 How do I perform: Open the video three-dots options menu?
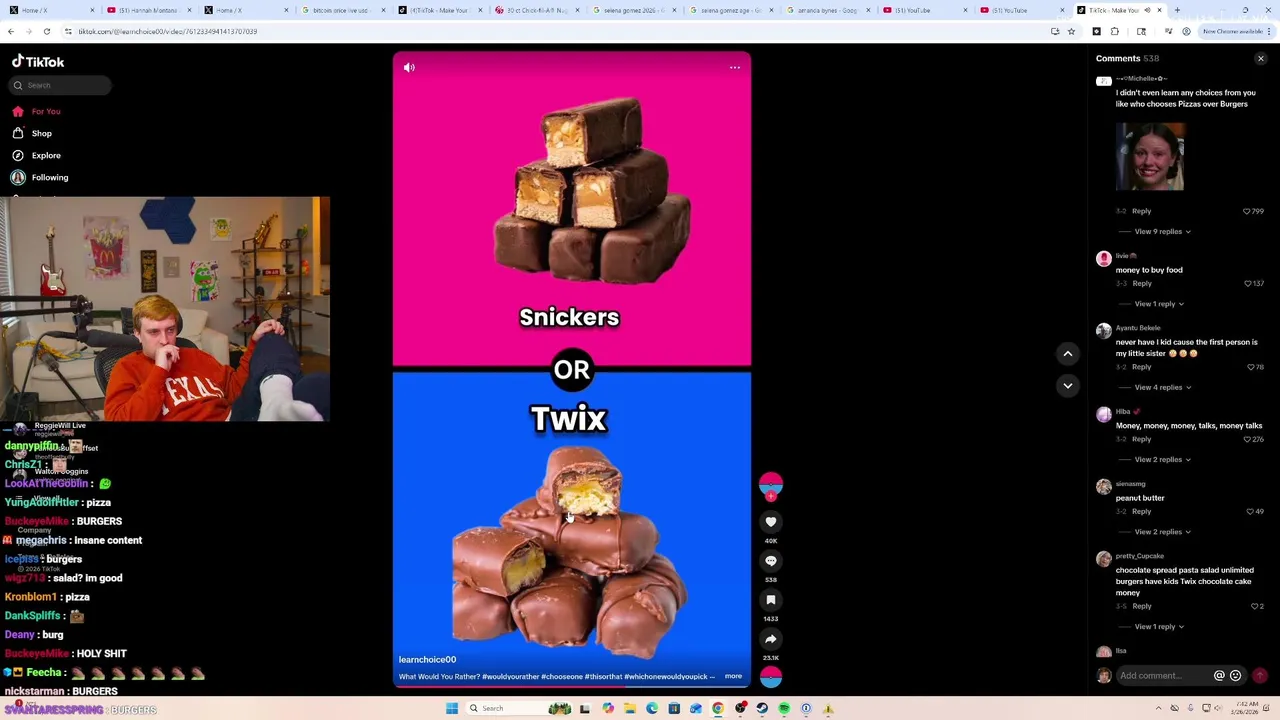tap(735, 68)
